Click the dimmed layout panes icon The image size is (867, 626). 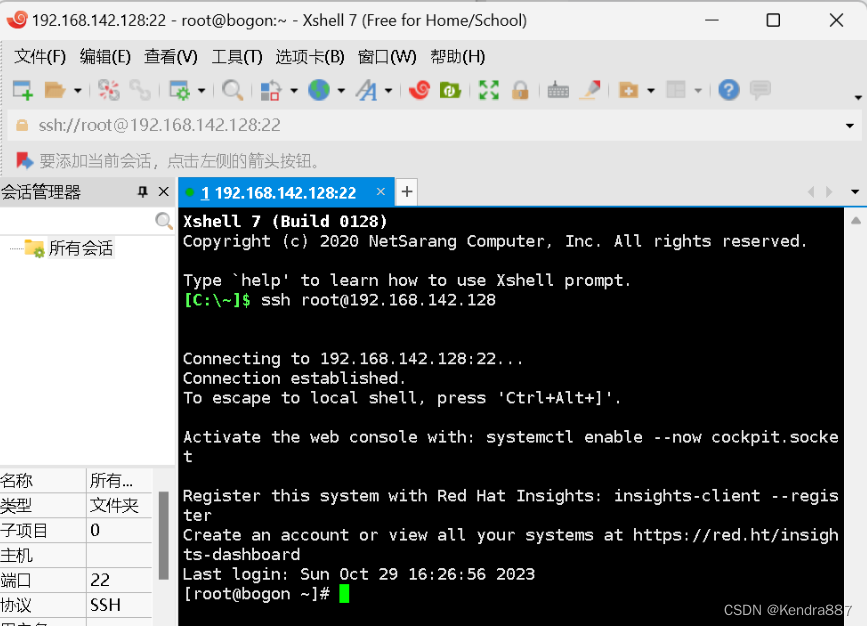pos(676,90)
